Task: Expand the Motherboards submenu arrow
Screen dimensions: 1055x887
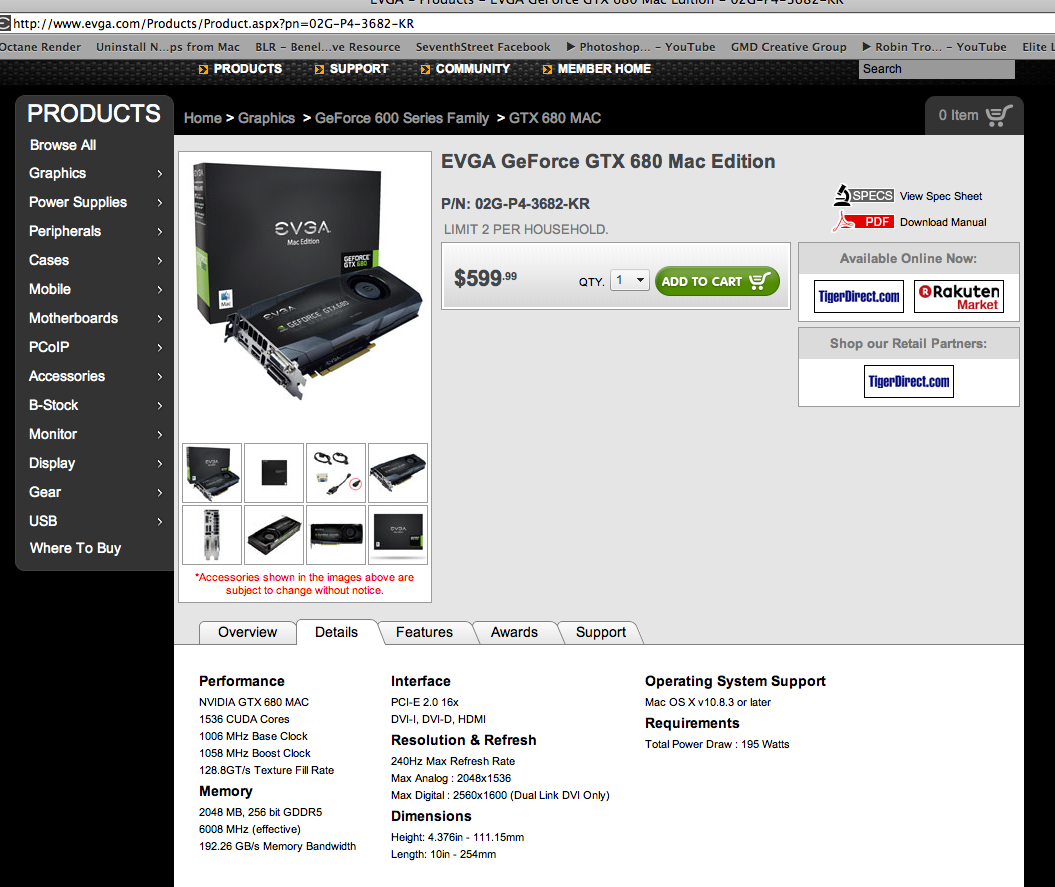Action: pyautogui.click(x=159, y=318)
